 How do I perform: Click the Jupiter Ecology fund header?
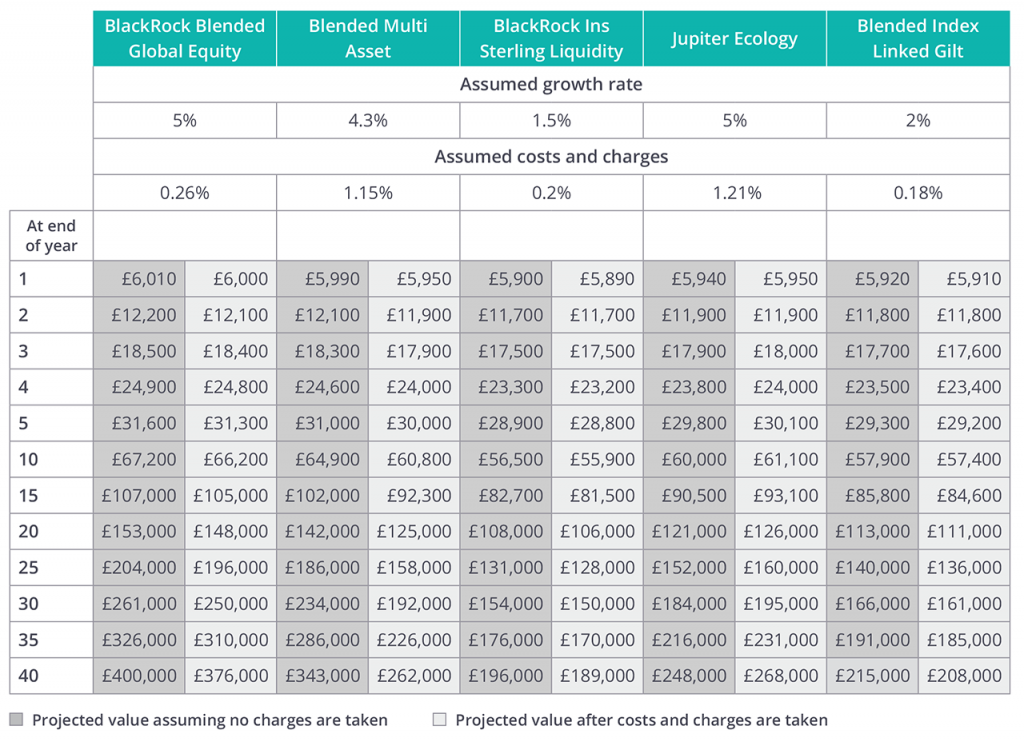point(734,39)
